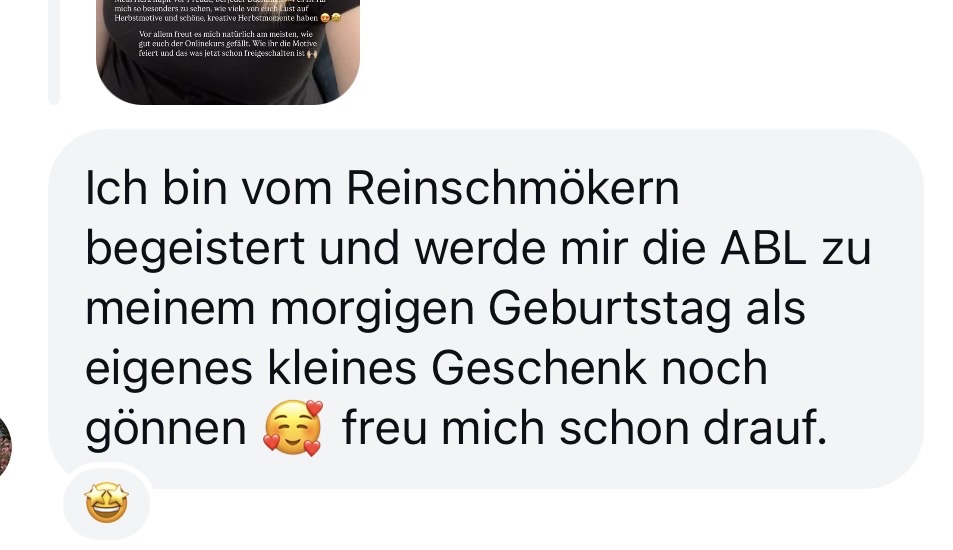Click the word 'gönnen' before the emoji
953x550 pixels.
tap(166, 430)
